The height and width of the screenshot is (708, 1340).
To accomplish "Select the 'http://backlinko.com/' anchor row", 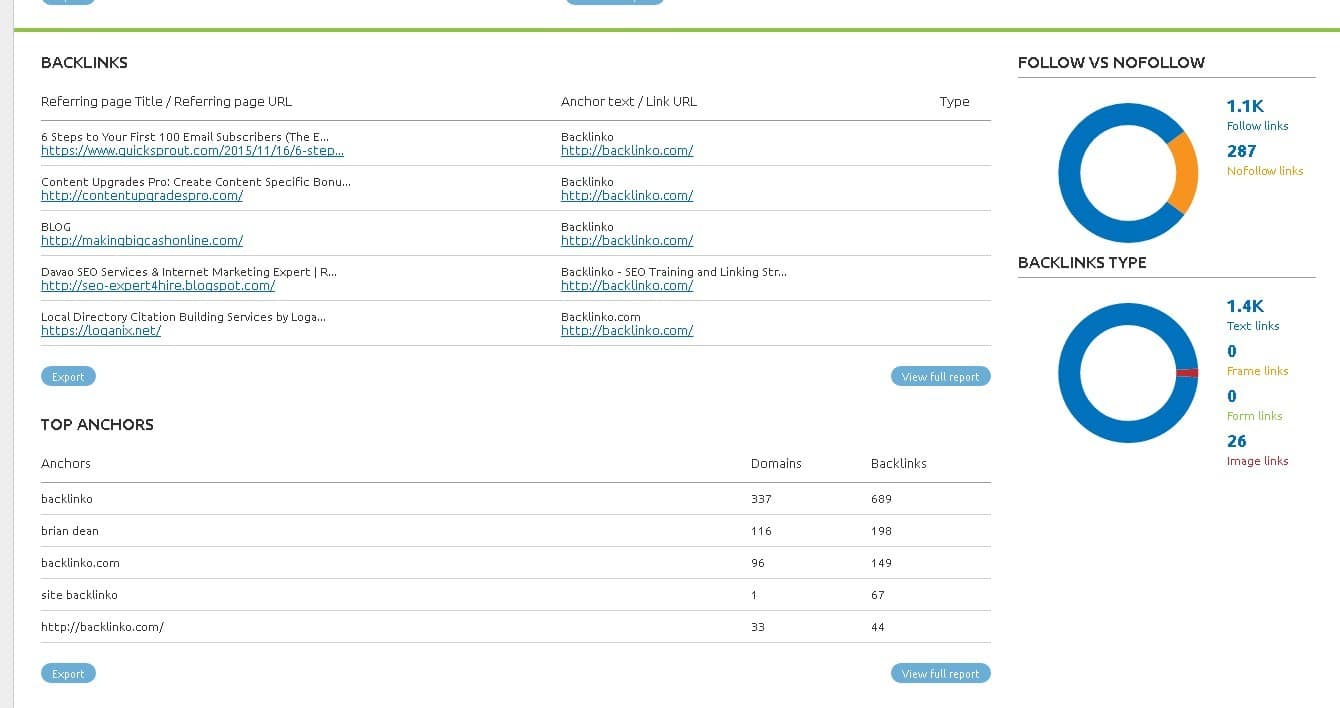I will [516, 627].
